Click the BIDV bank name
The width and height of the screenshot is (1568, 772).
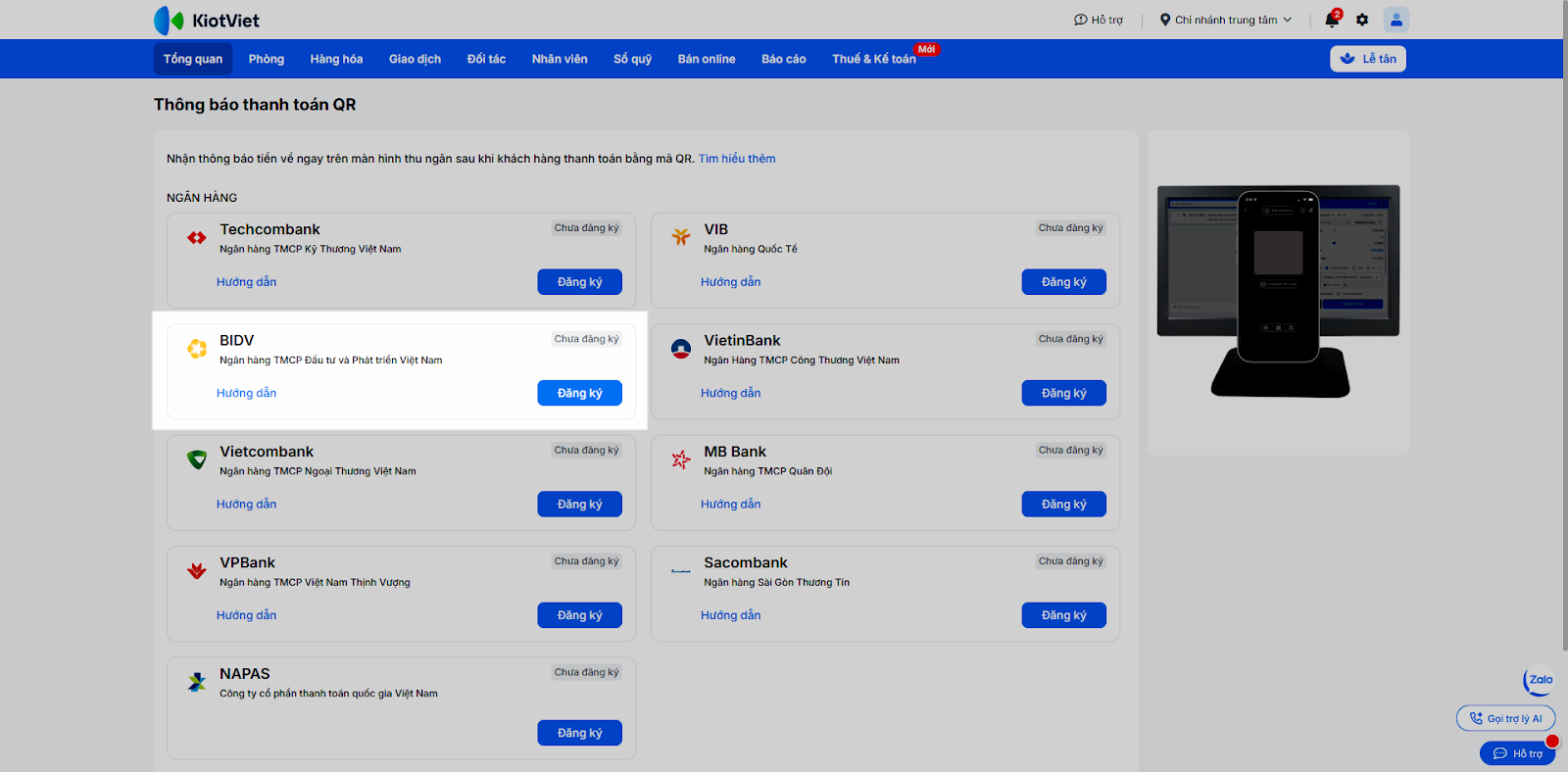tap(237, 341)
